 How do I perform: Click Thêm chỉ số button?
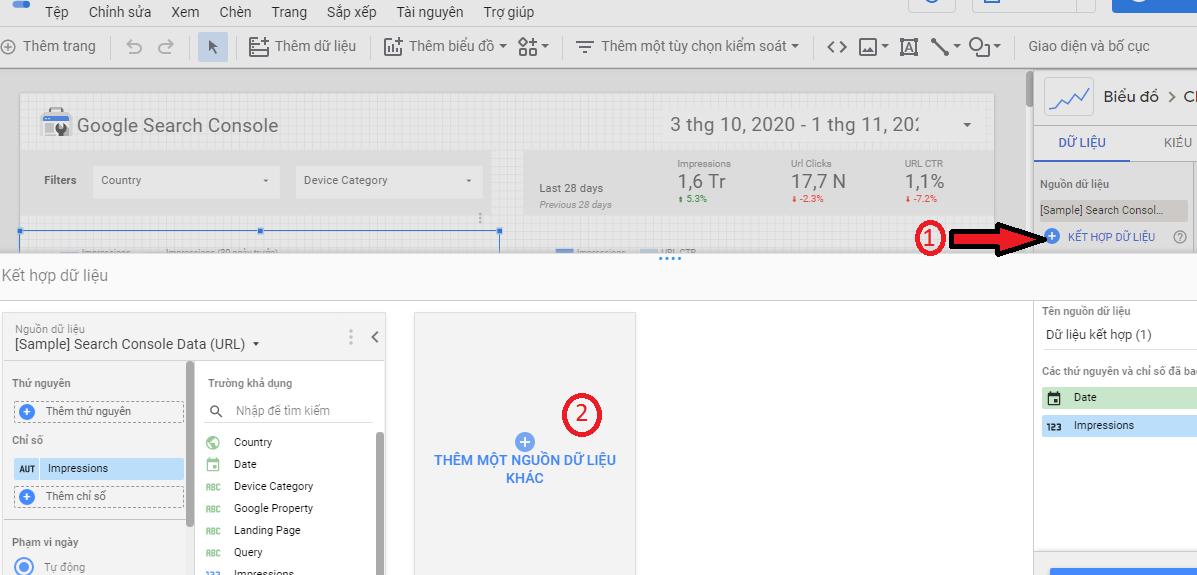[98, 497]
